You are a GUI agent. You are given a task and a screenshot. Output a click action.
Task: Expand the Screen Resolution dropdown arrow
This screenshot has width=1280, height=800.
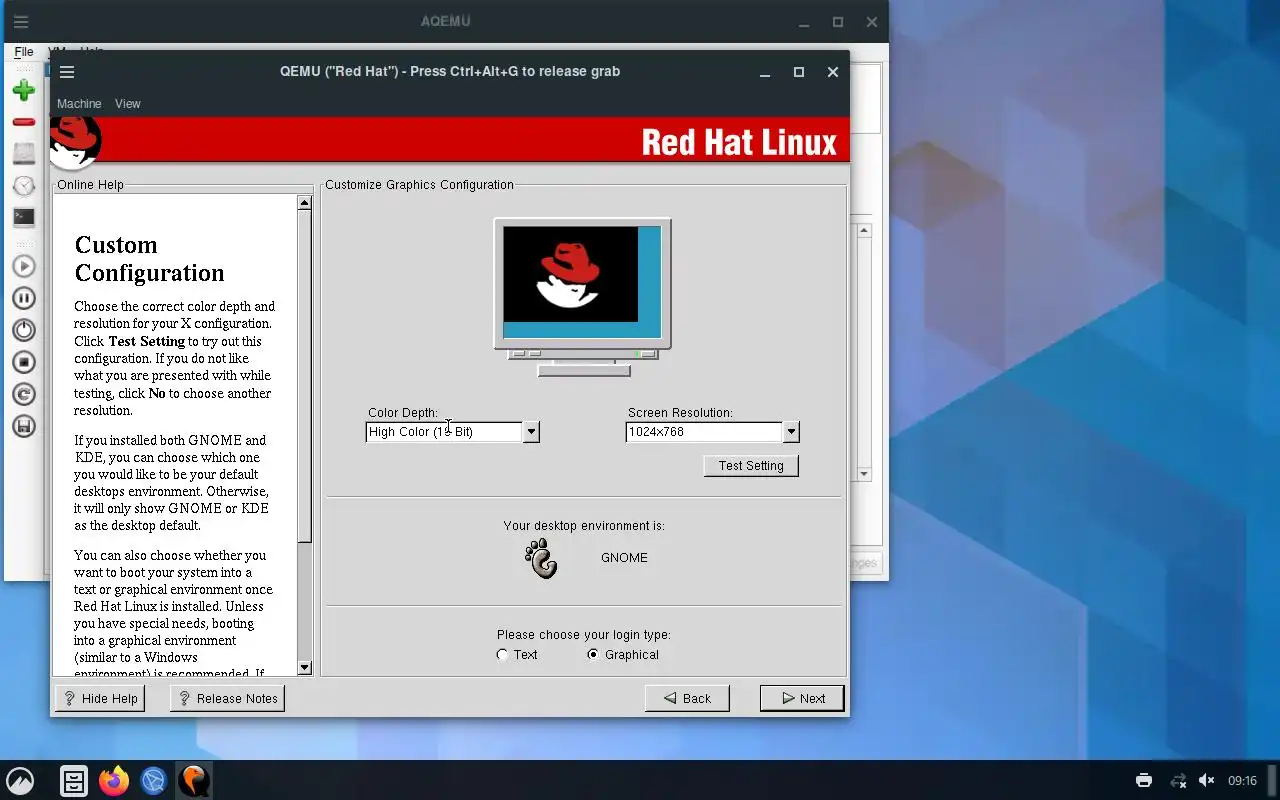point(791,432)
